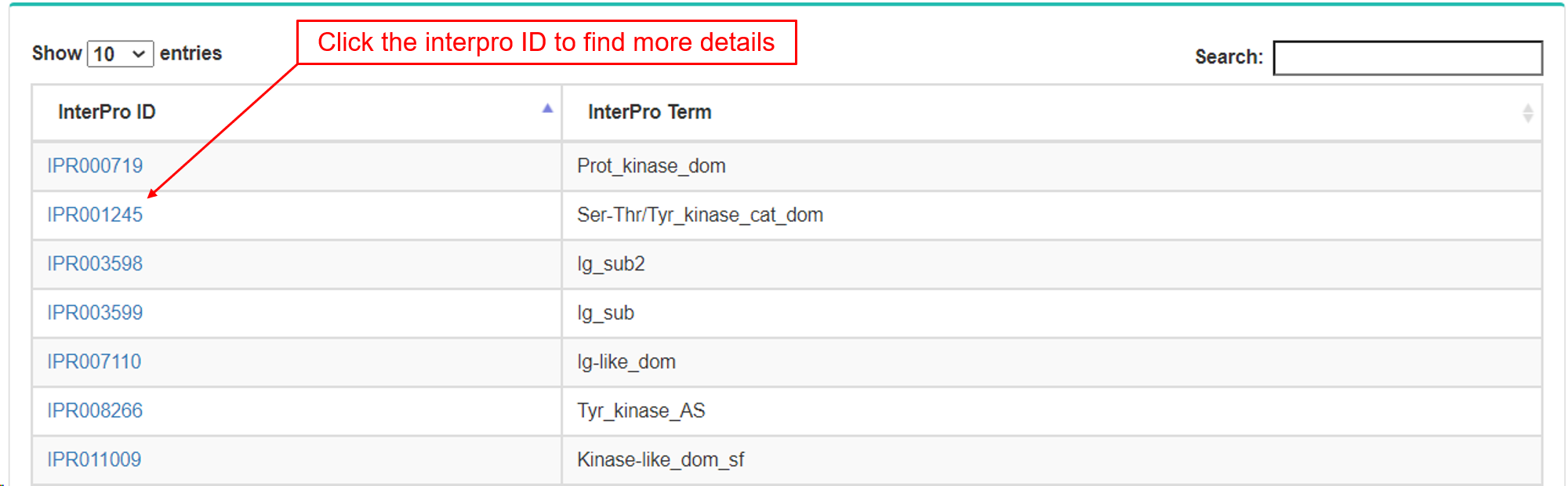The height and width of the screenshot is (486, 1568).
Task: Sort by the InterPro ID ascending arrow
Action: 547,109
